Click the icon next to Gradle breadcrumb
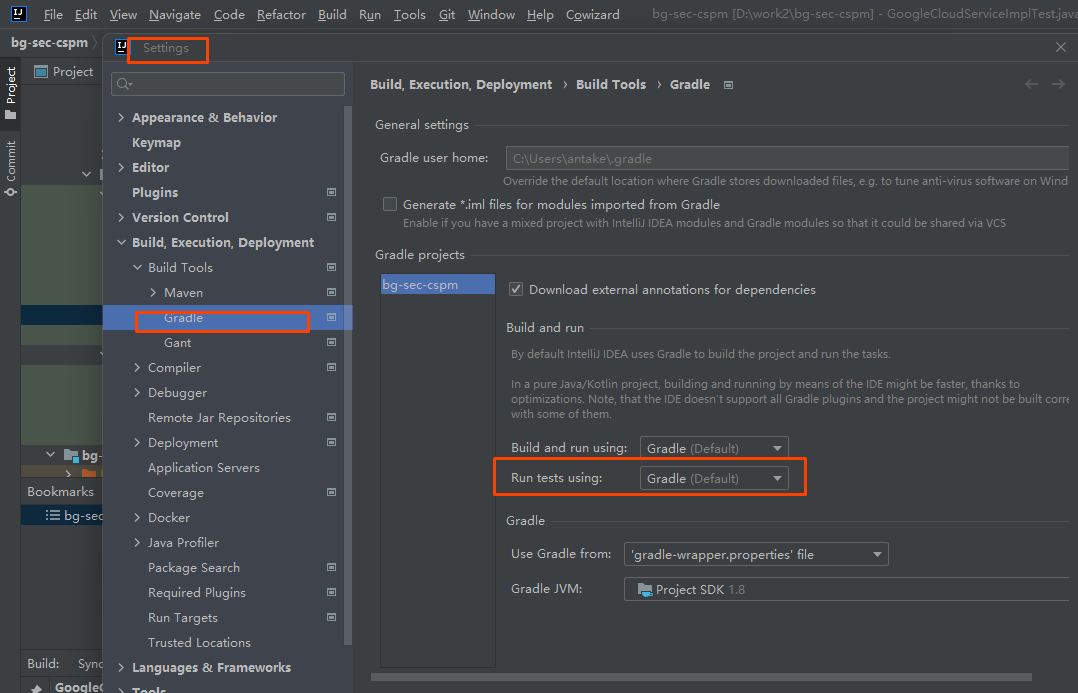 (729, 85)
